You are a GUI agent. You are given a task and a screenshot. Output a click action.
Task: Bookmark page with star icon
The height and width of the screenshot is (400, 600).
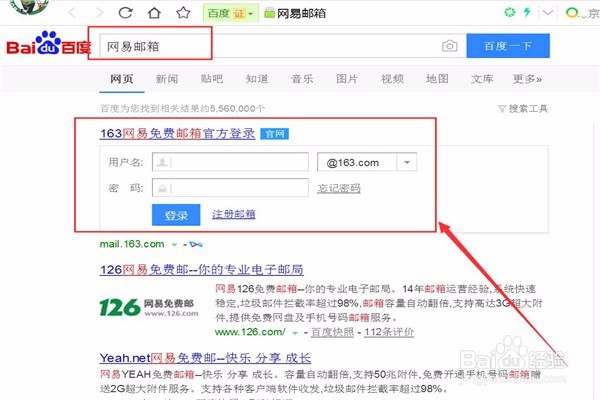[183, 13]
